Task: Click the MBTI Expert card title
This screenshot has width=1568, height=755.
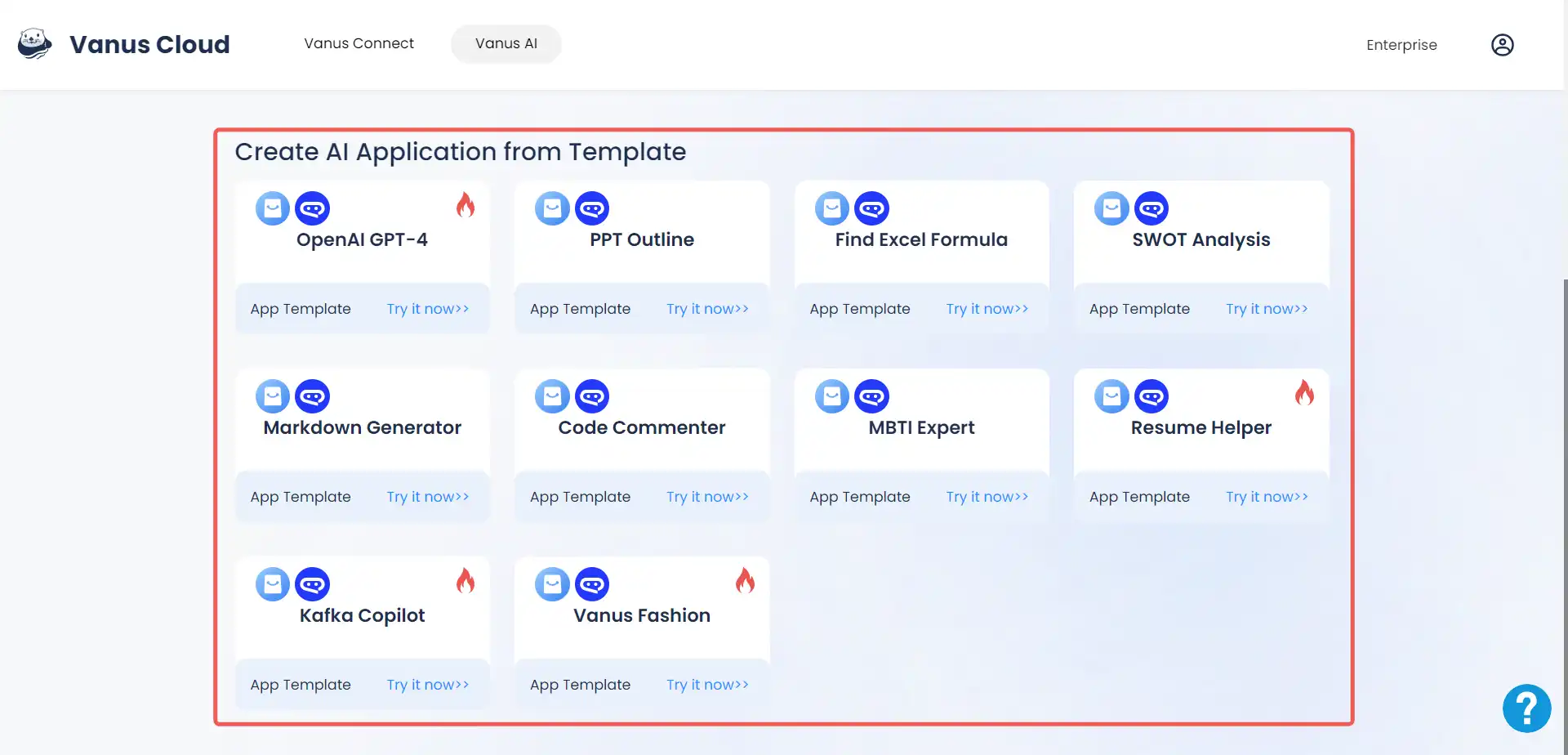Action: [x=921, y=427]
